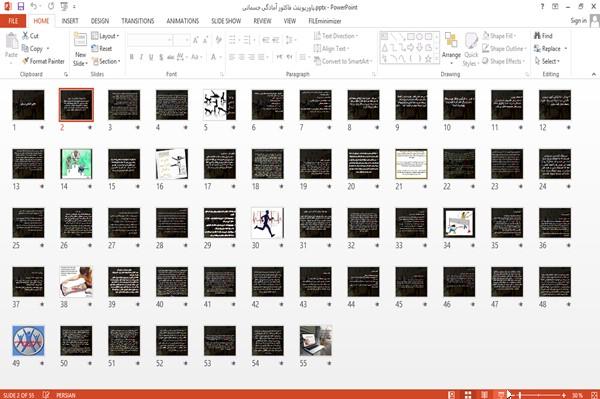Click the Find binoculars icon

[x=537, y=36]
